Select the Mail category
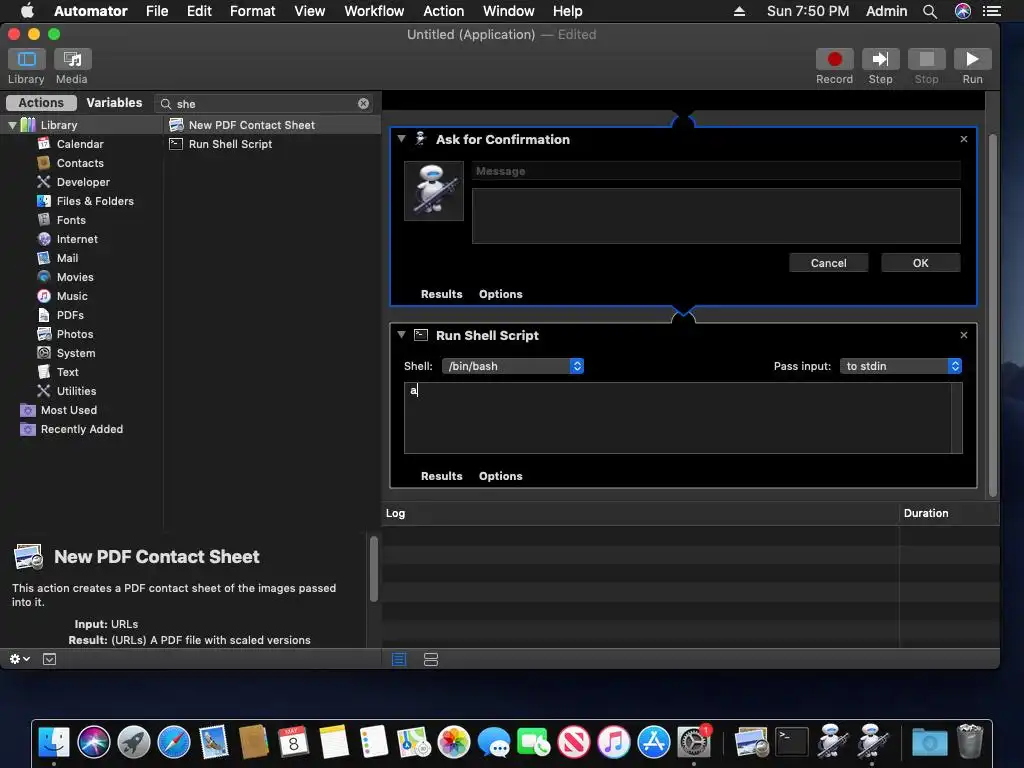 [x=67, y=257]
